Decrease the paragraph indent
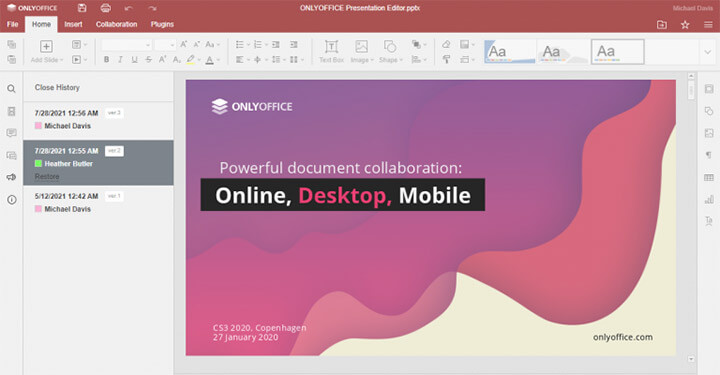The image size is (720, 375). pyautogui.click(x=276, y=45)
